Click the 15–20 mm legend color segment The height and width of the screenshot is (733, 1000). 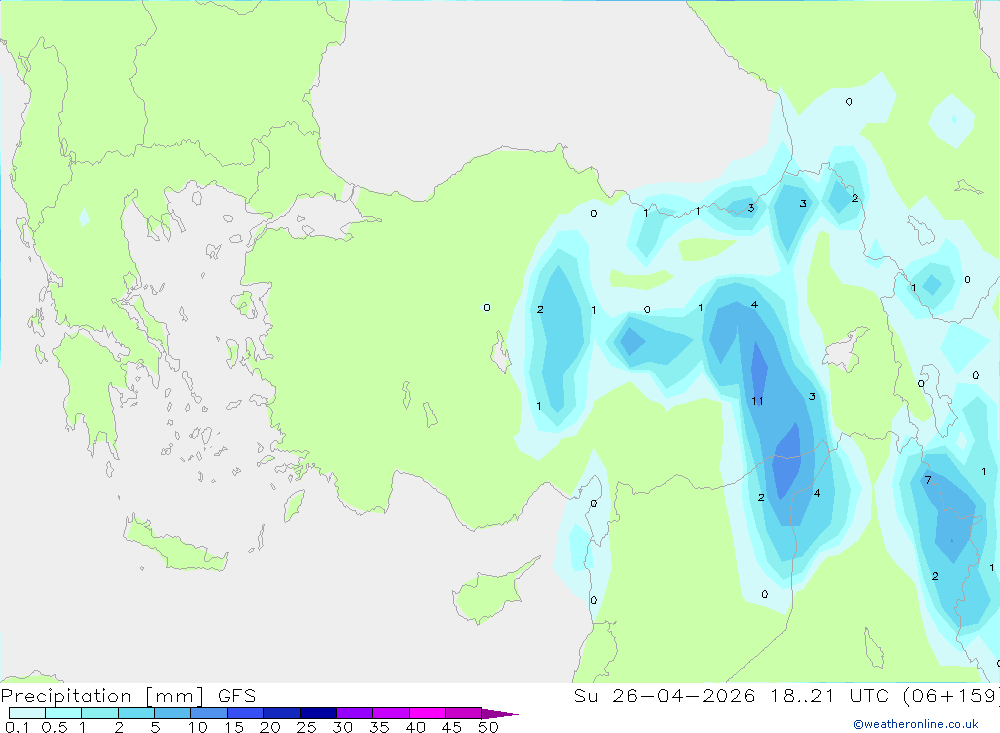coord(246,713)
